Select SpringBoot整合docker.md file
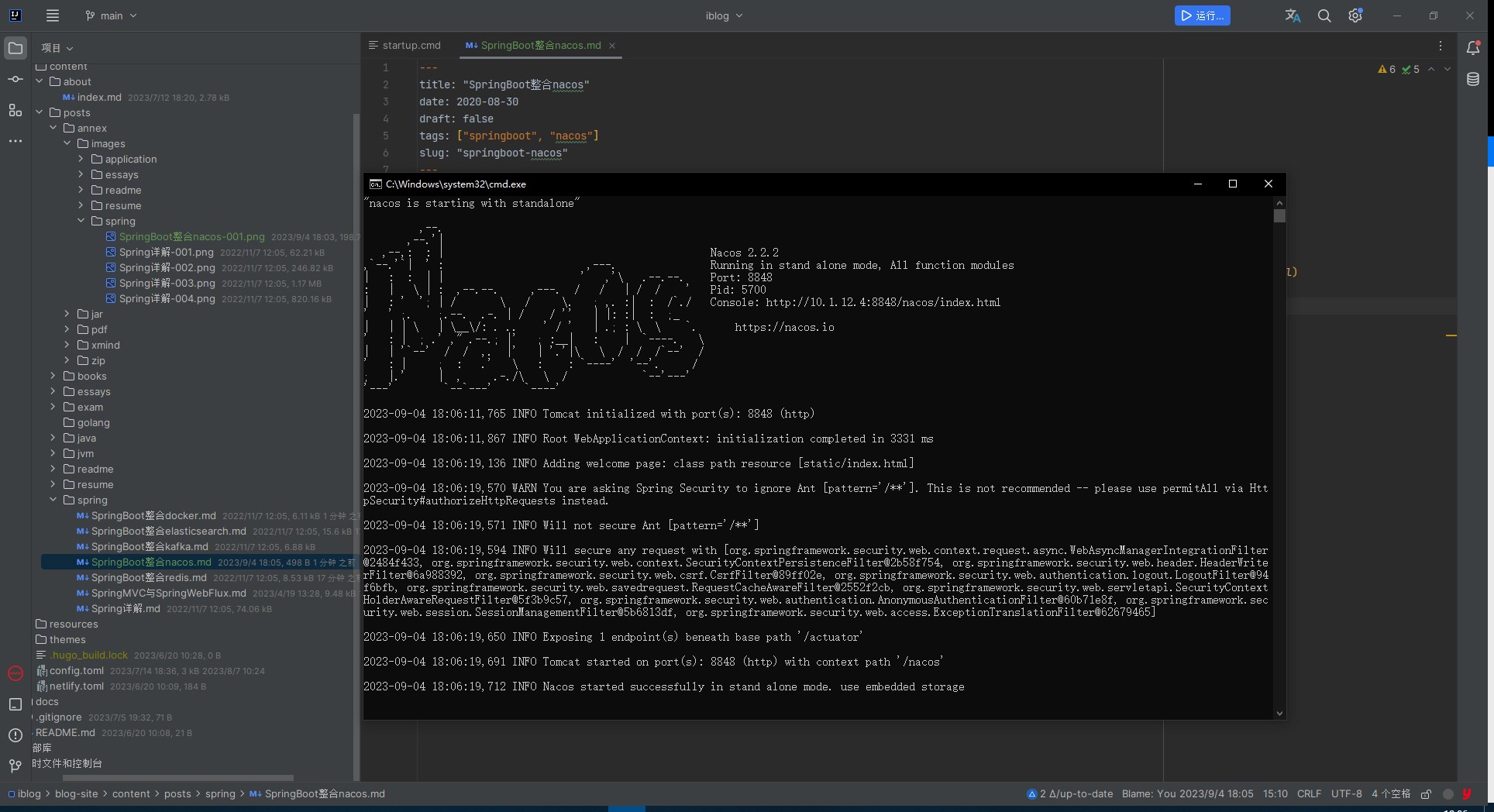Image resolution: width=1494 pixels, height=812 pixels. coord(153,515)
